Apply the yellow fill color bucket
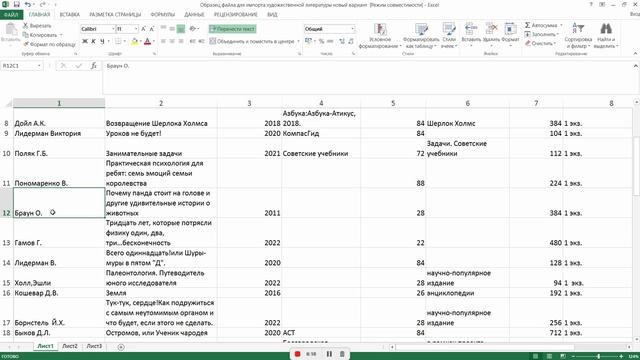This screenshot has height=360, width=640. (x=134, y=41)
